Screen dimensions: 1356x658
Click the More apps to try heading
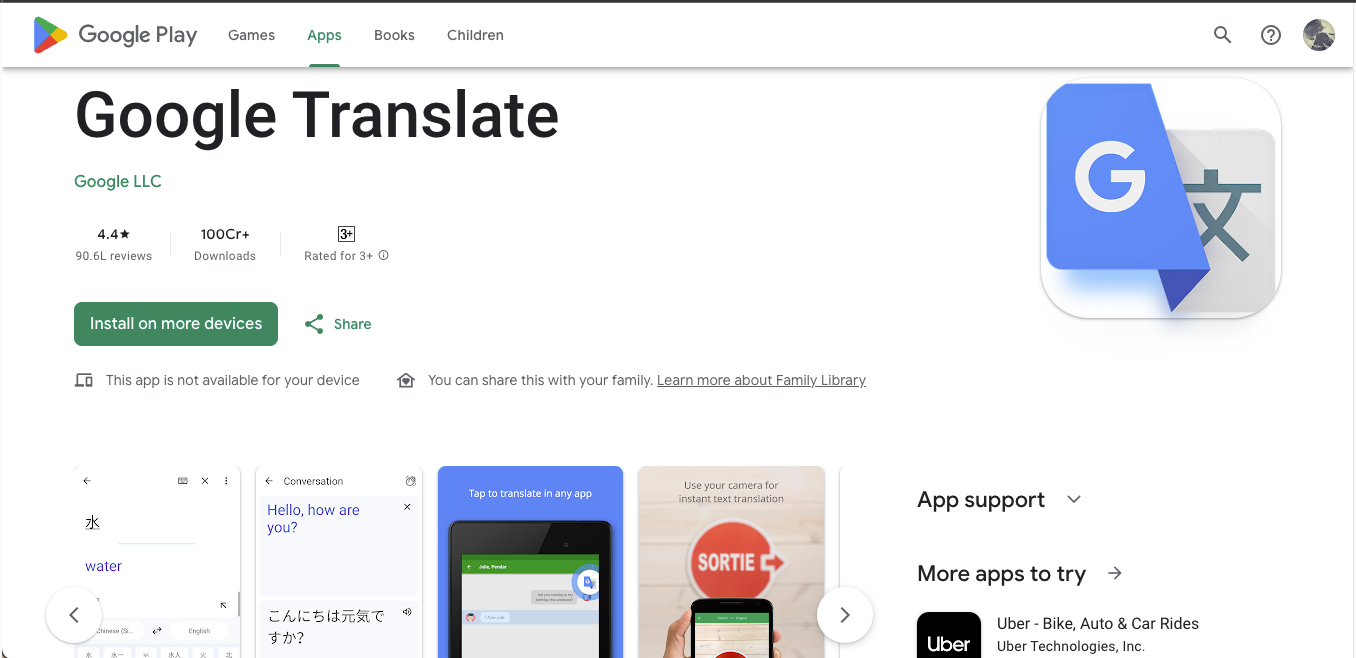coord(1001,574)
